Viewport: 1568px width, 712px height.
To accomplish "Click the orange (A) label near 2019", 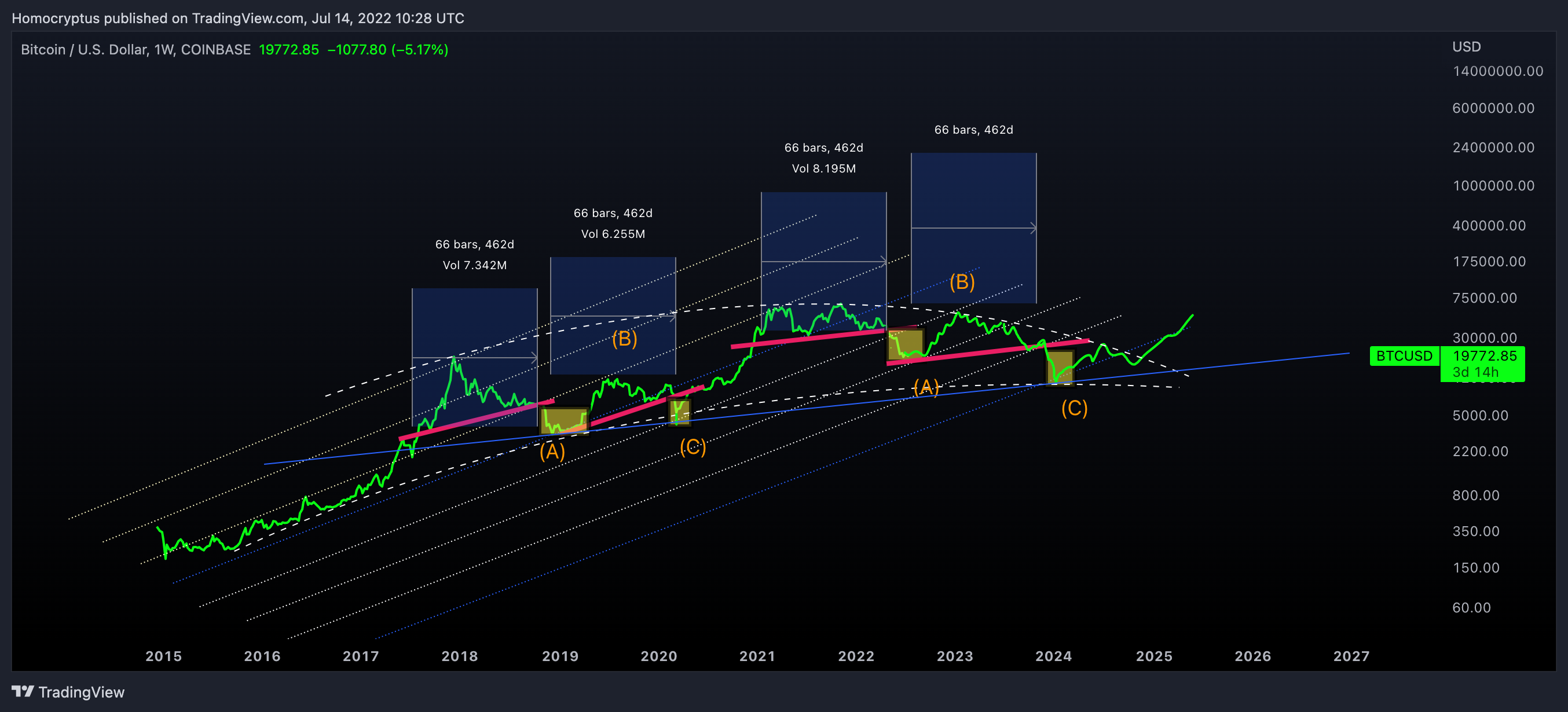I will (x=552, y=452).
